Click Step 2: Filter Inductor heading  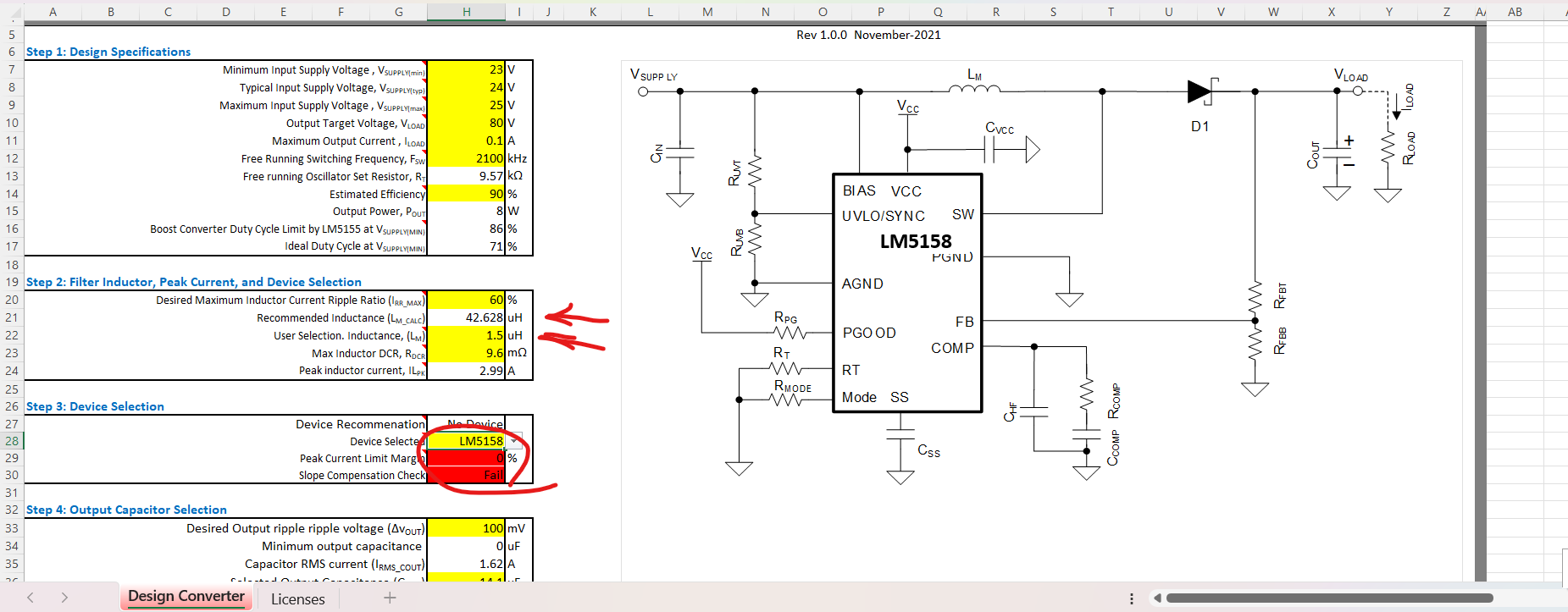(x=194, y=282)
